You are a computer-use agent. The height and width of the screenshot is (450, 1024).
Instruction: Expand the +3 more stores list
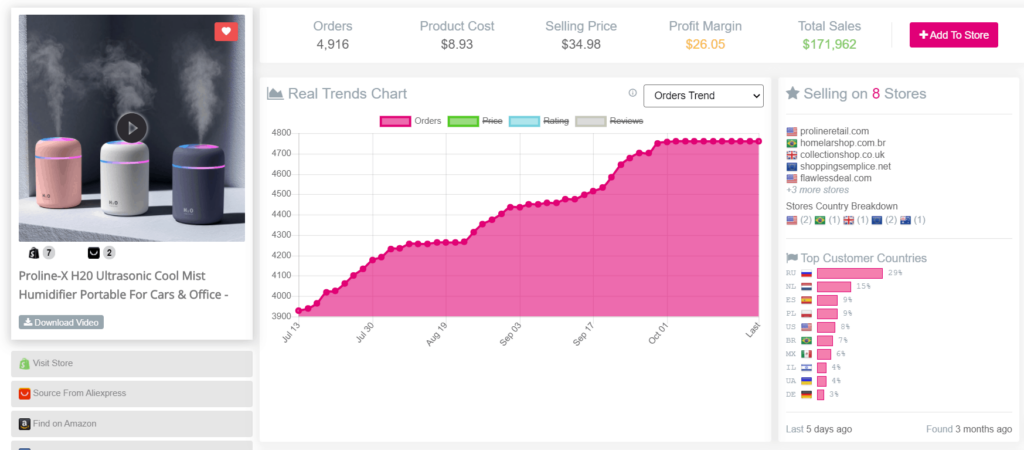coord(817,190)
